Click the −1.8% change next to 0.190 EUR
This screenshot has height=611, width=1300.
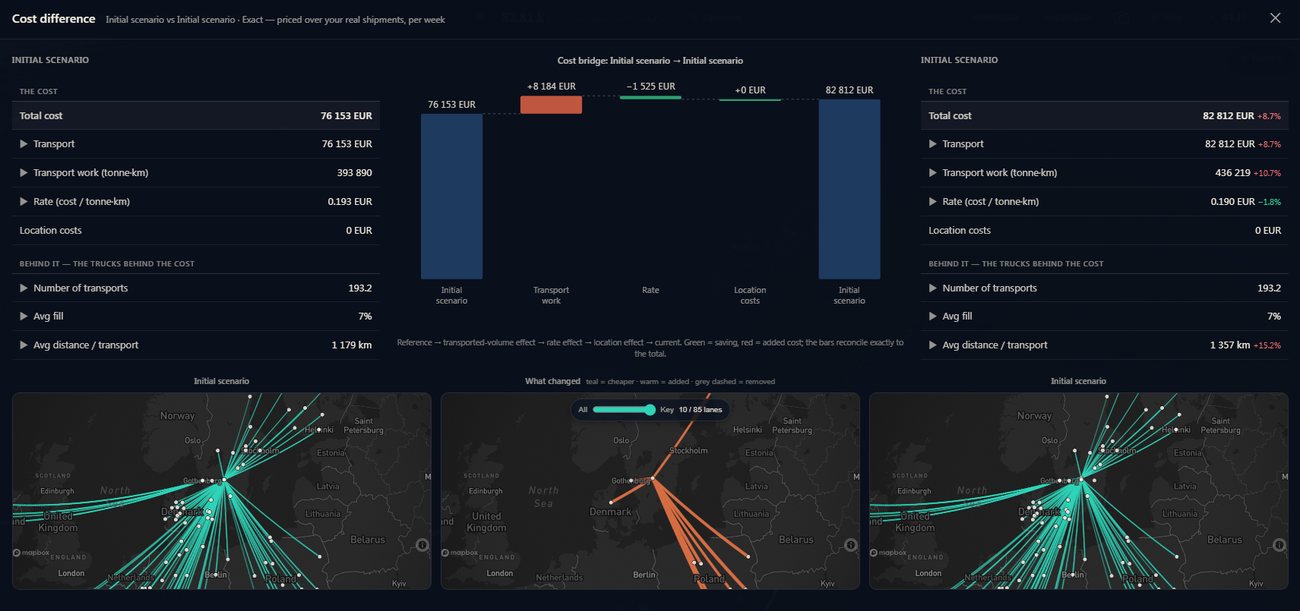(1269, 202)
